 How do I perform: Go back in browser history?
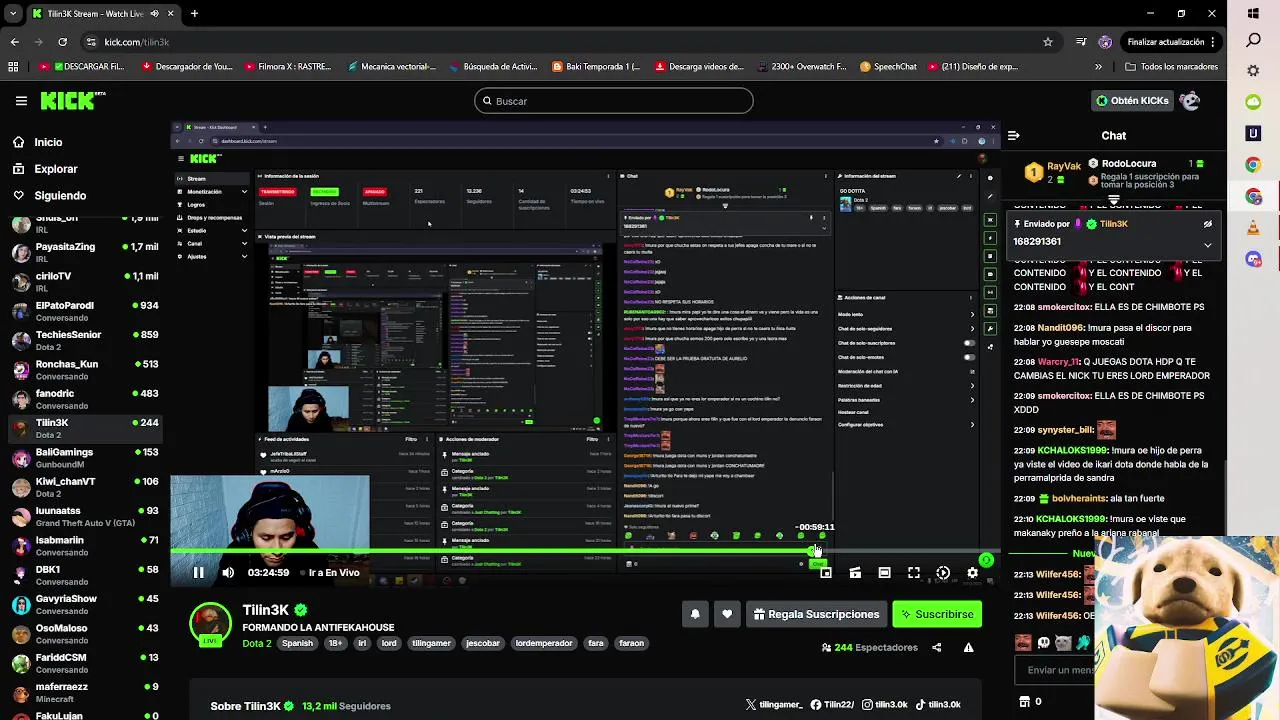pyautogui.click(x=14, y=42)
